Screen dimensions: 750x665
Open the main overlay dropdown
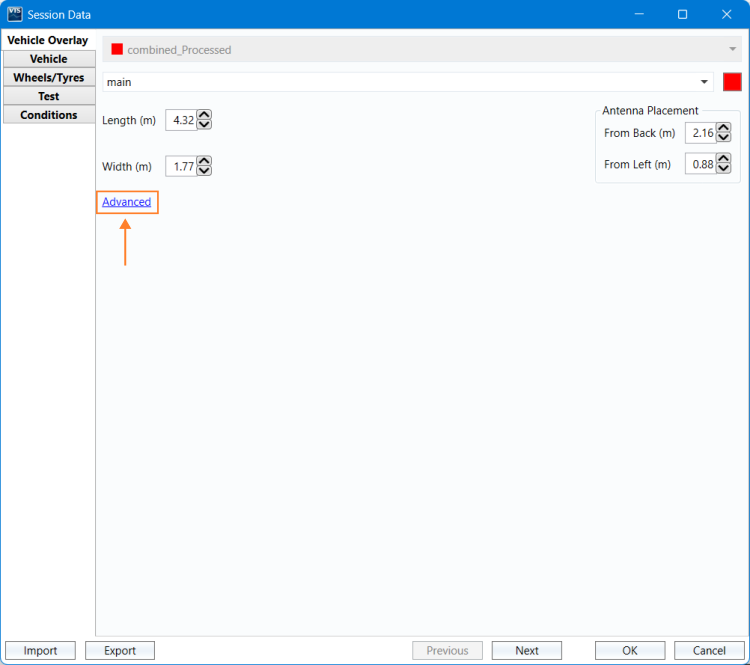click(x=704, y=82)
